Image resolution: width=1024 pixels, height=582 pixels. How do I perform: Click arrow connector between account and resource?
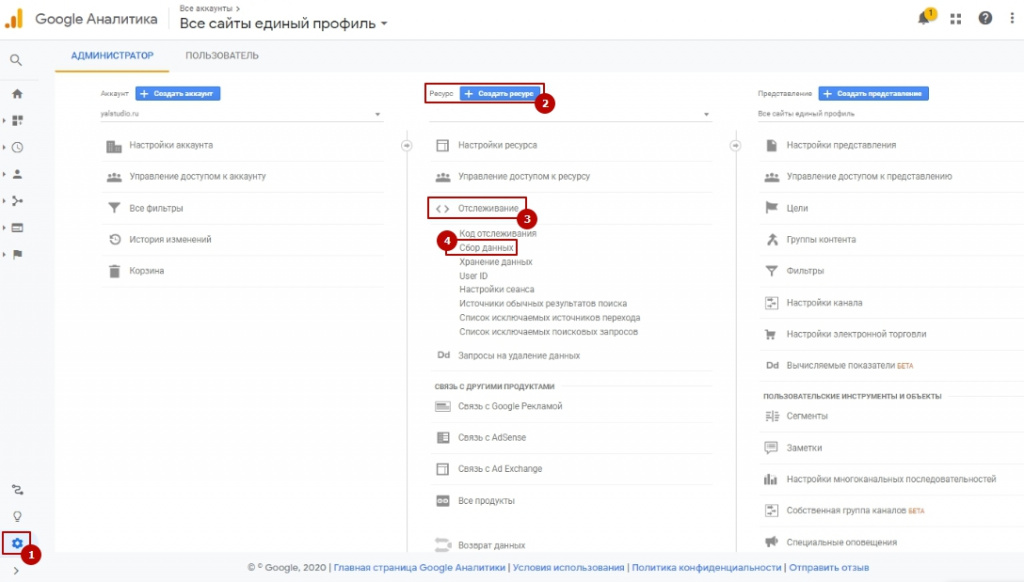406,146
